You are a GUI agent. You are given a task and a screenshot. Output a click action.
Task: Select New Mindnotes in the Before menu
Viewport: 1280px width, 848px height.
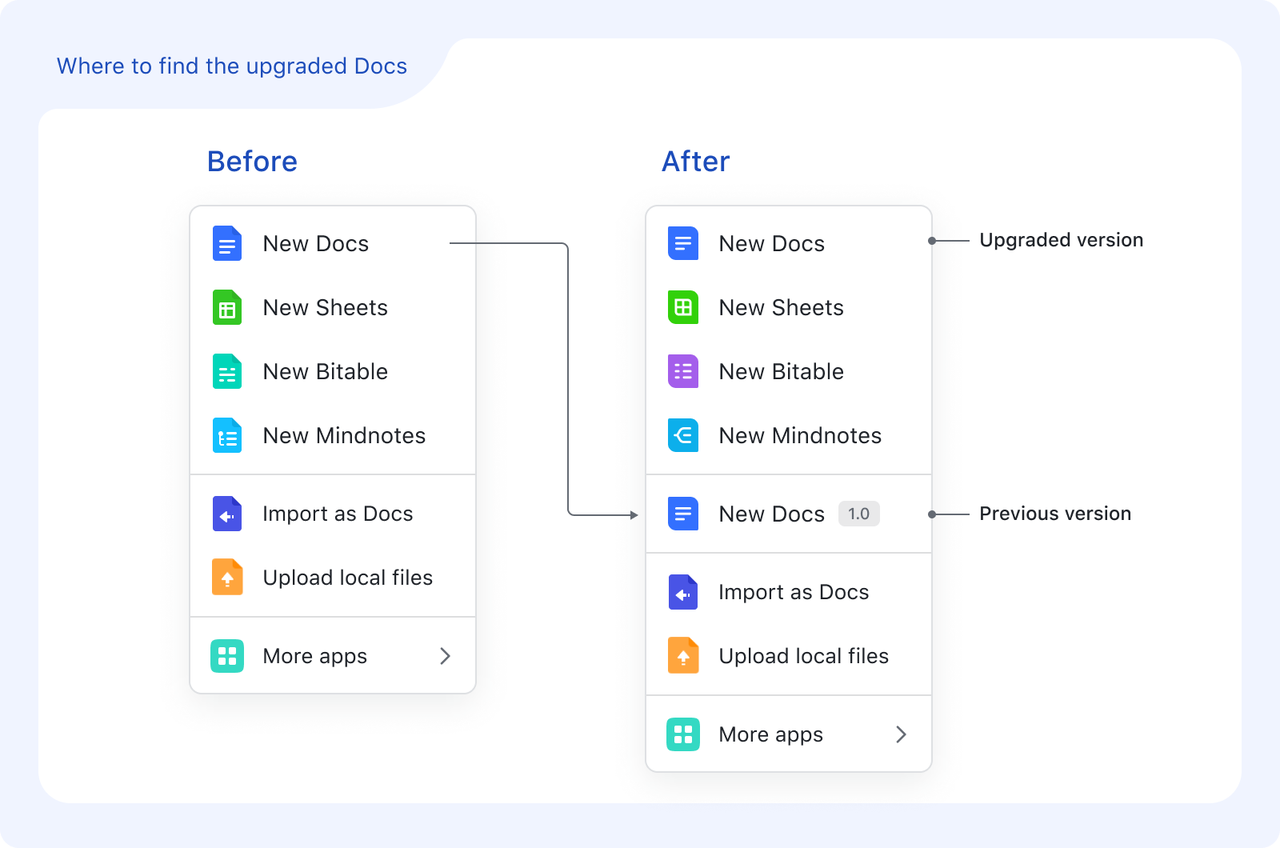(x=344, y=436)
